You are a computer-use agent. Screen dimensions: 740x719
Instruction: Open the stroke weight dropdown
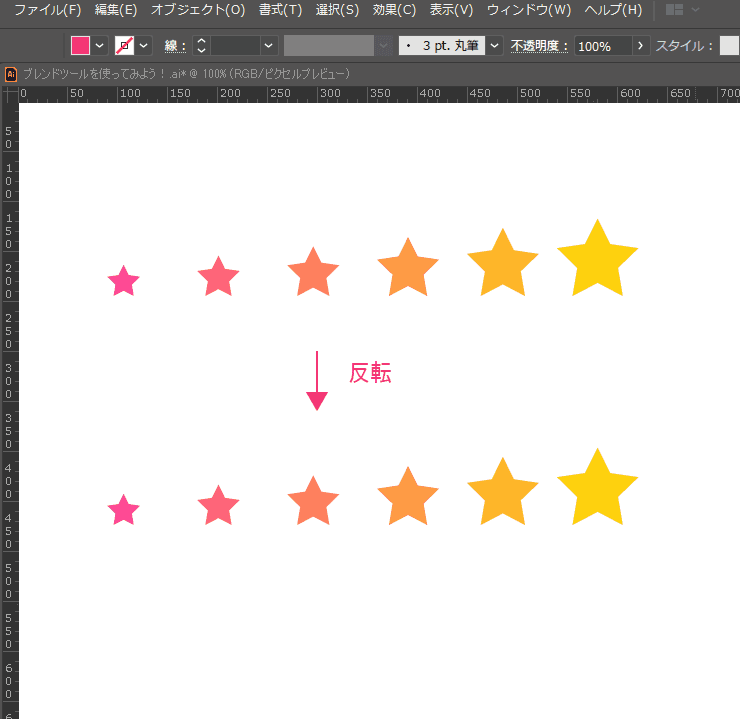coord(268,46)
